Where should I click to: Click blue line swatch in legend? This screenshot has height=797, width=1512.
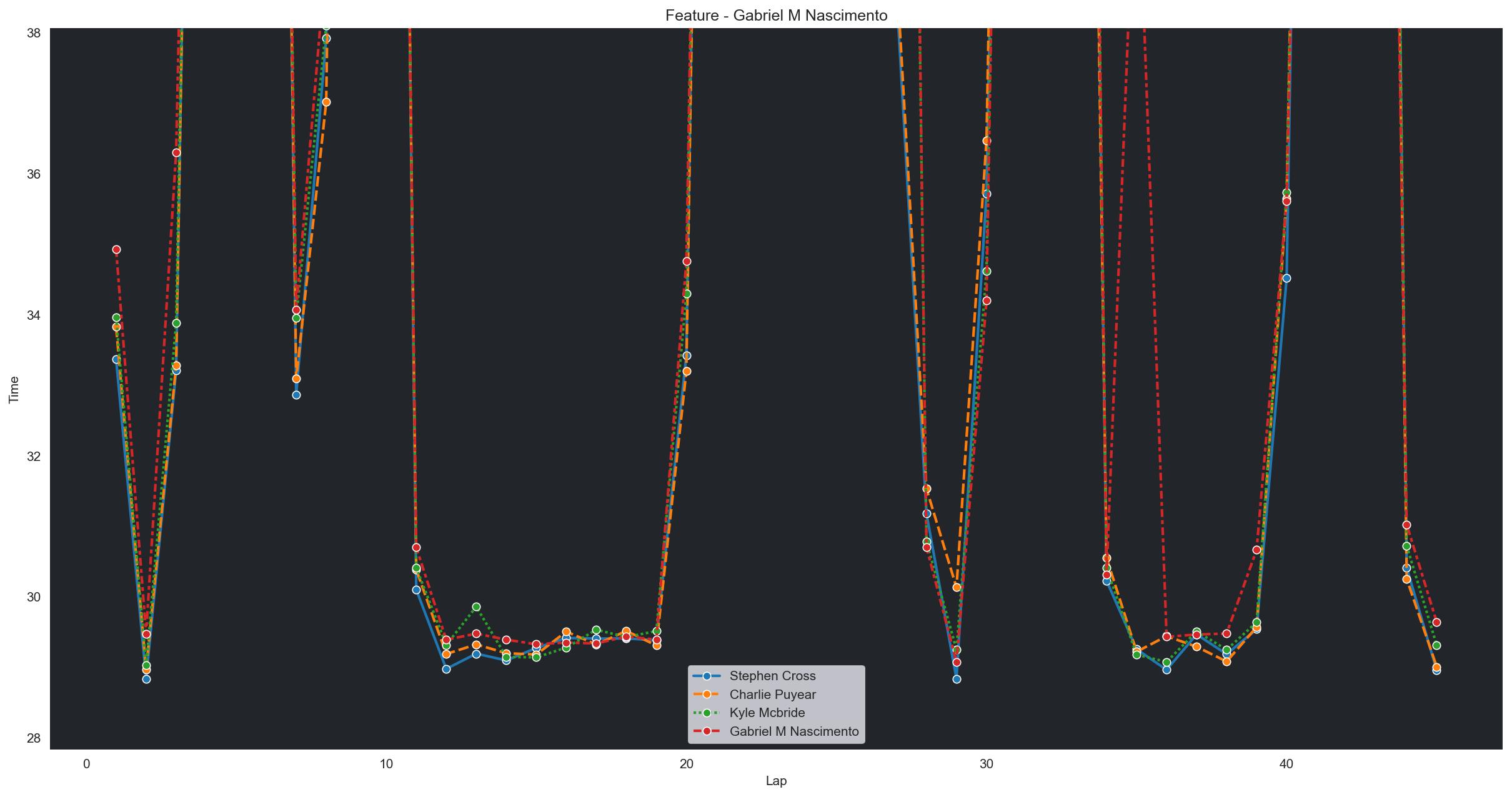pos(707,676)
